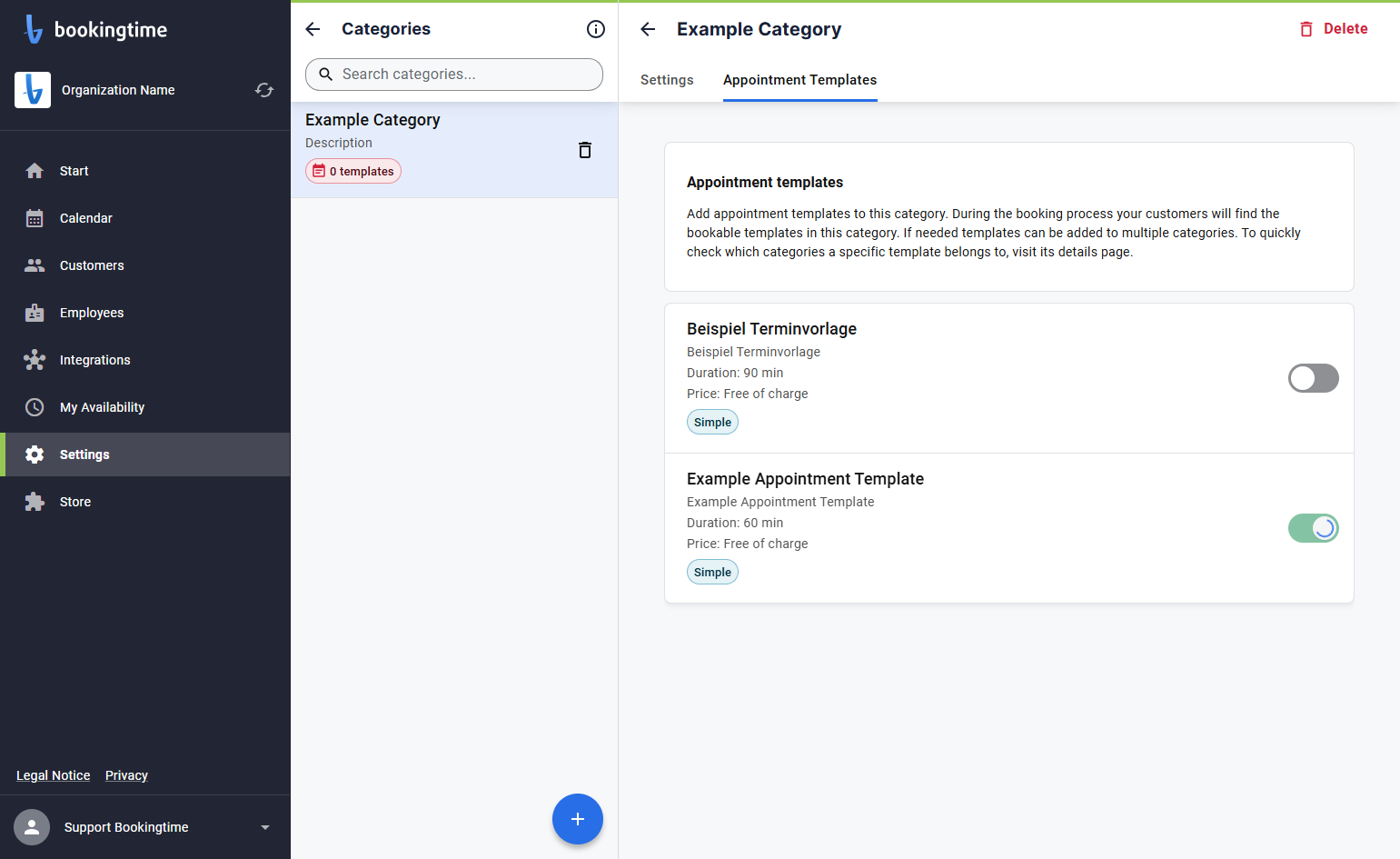Click the Beispiel Terminvorlage title
Screen dimensions: 1400x859
(771, 329)
